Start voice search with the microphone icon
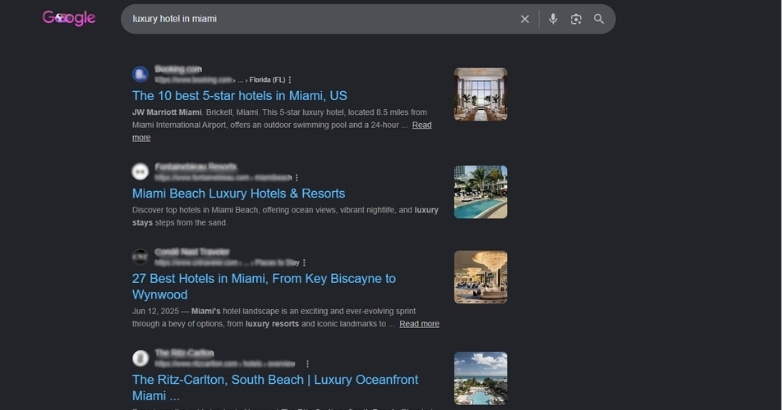782x410 pixels. click(x=553, y=19)
